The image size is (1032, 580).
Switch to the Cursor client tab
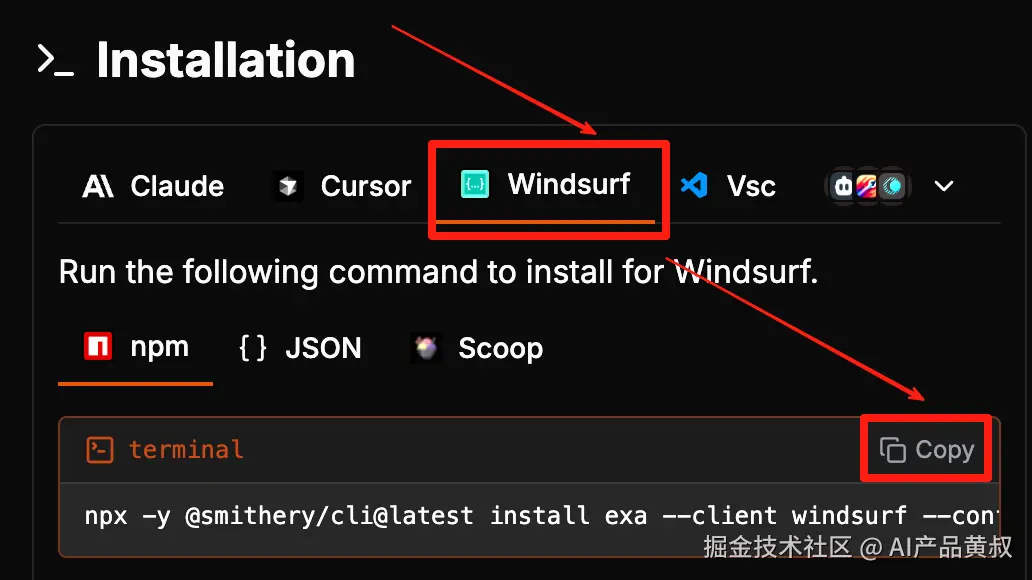(x=342, y=186)
